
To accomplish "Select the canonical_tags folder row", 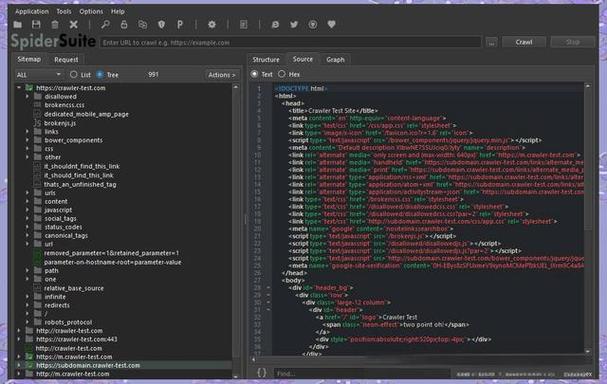I will 66,235.
